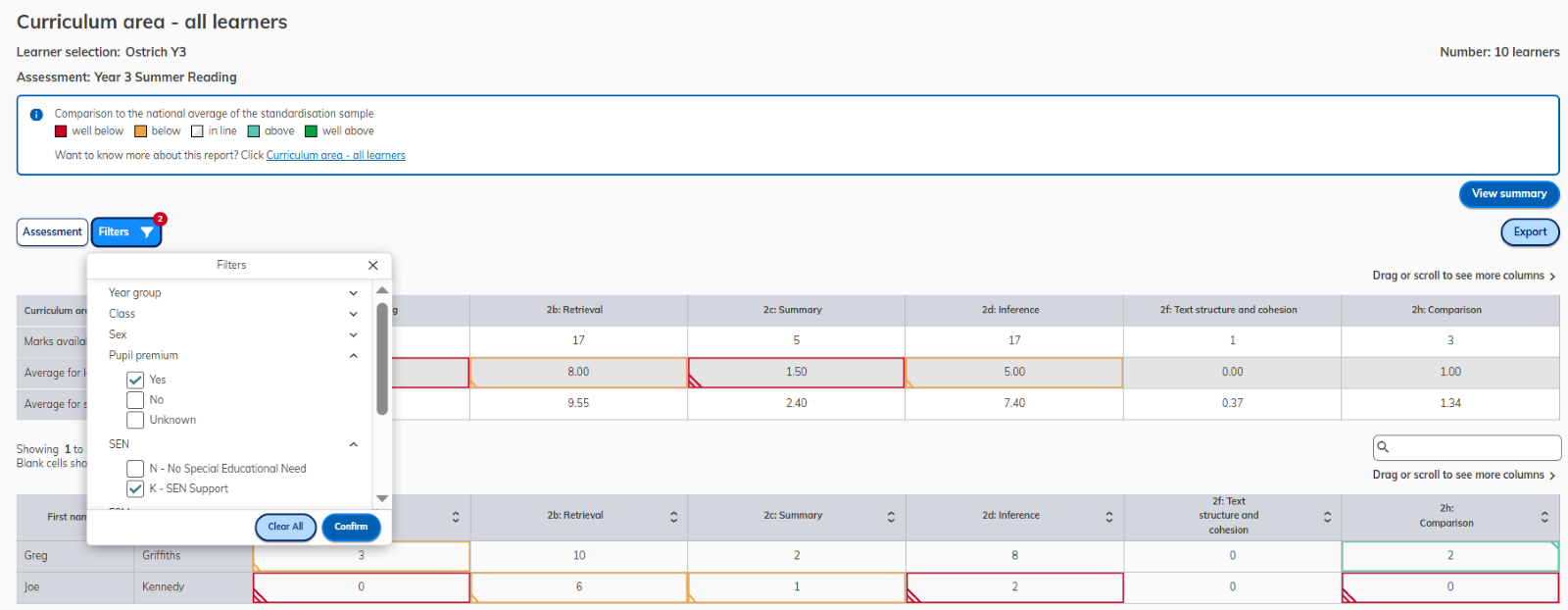Image resolution: width=1568 pixels, height=610 pixels.
Task: Expand the Class filter section
Action: click(354, 314)
